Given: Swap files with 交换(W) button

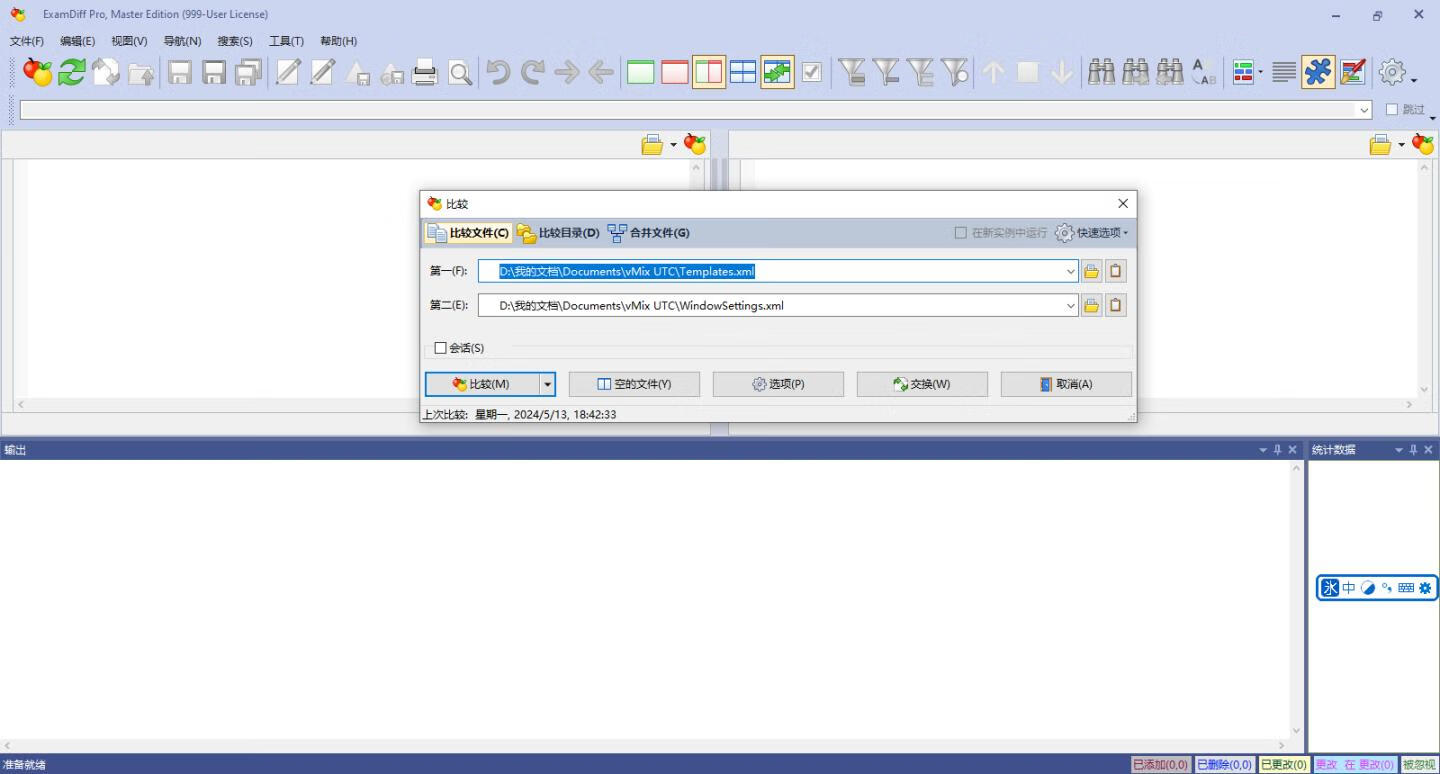Looking at the screenshot, I should (922, 384).
